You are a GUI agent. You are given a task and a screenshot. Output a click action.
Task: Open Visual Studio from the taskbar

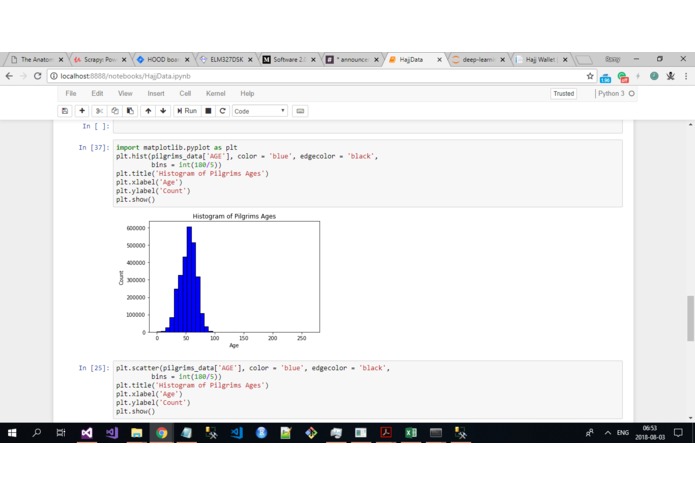click(x=87, y=433)
